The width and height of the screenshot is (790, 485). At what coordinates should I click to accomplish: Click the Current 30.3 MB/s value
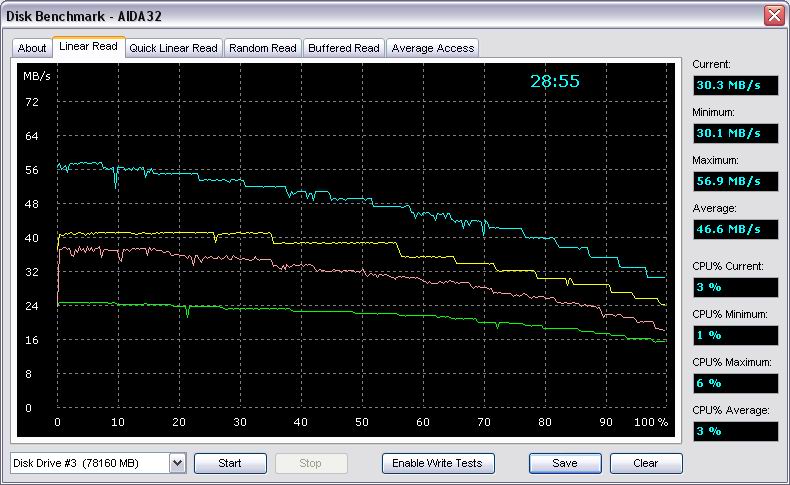(x=736, y=85)
